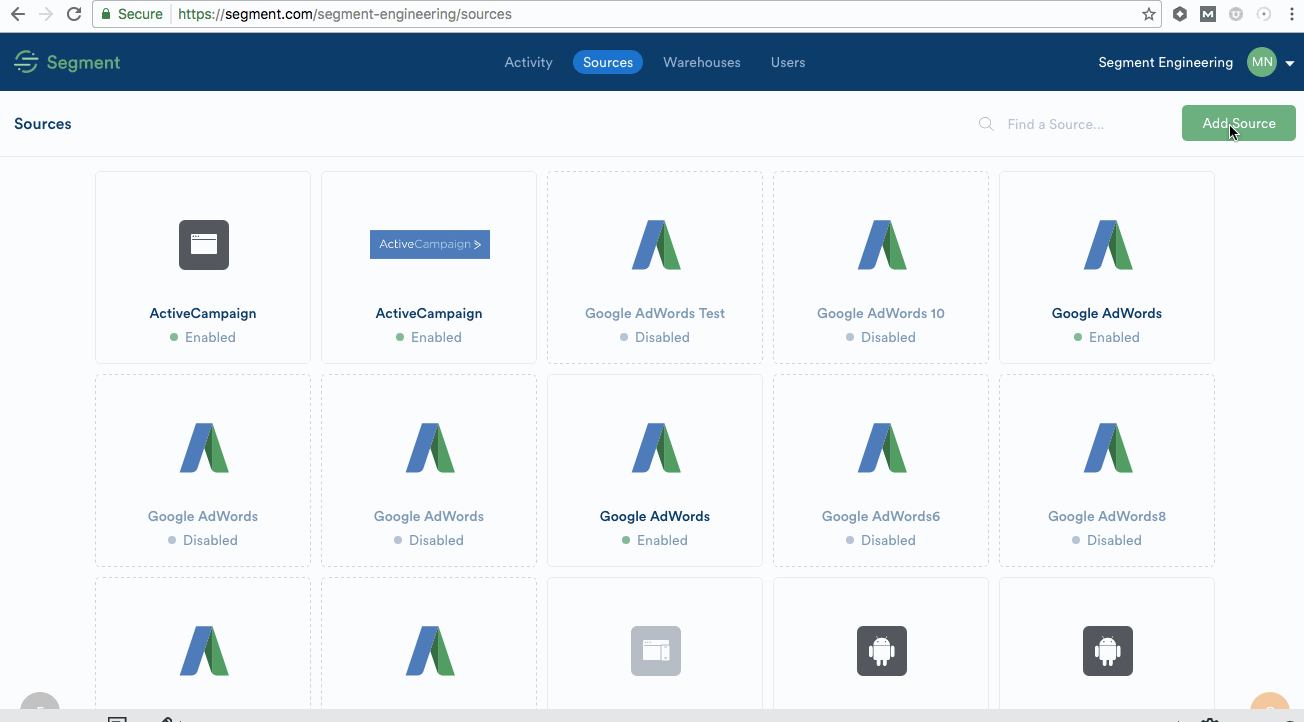Bookmark the page with the star icon
The width and height of the screenshot is (1304, 722).
1149,14
